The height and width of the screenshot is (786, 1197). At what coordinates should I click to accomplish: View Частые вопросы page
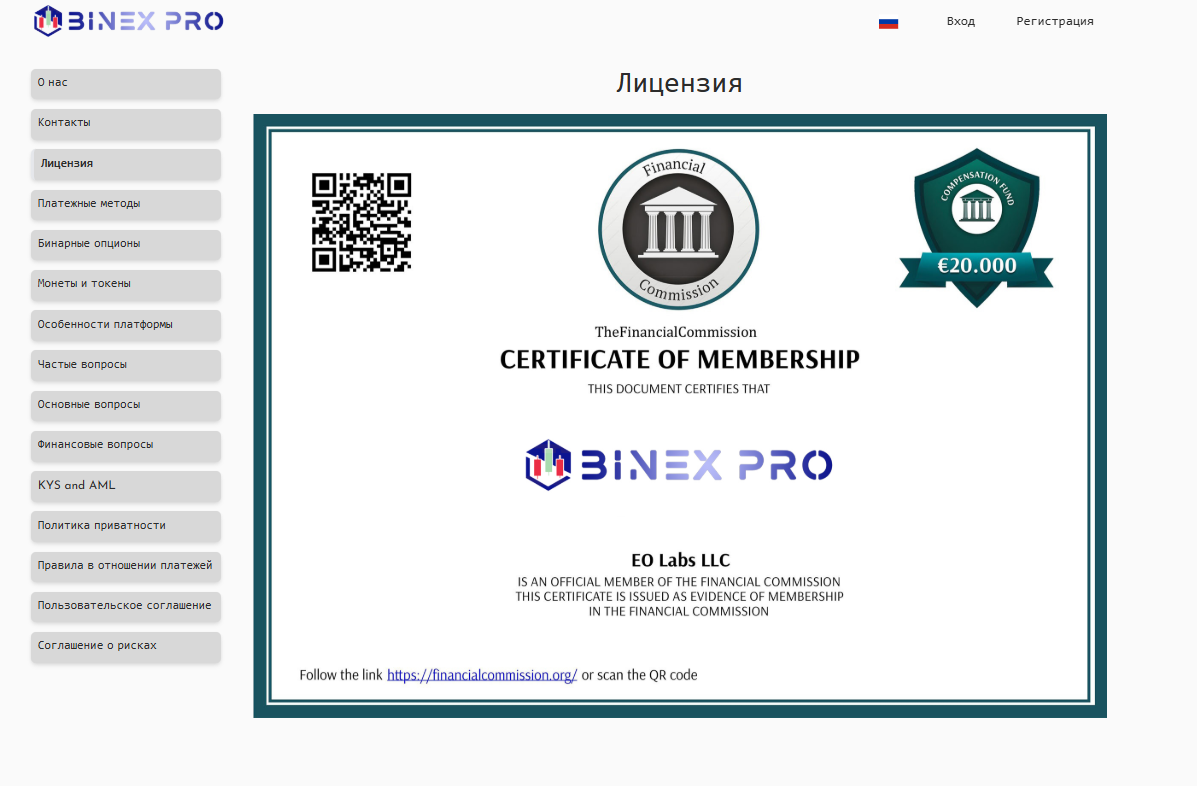(126, 365)
